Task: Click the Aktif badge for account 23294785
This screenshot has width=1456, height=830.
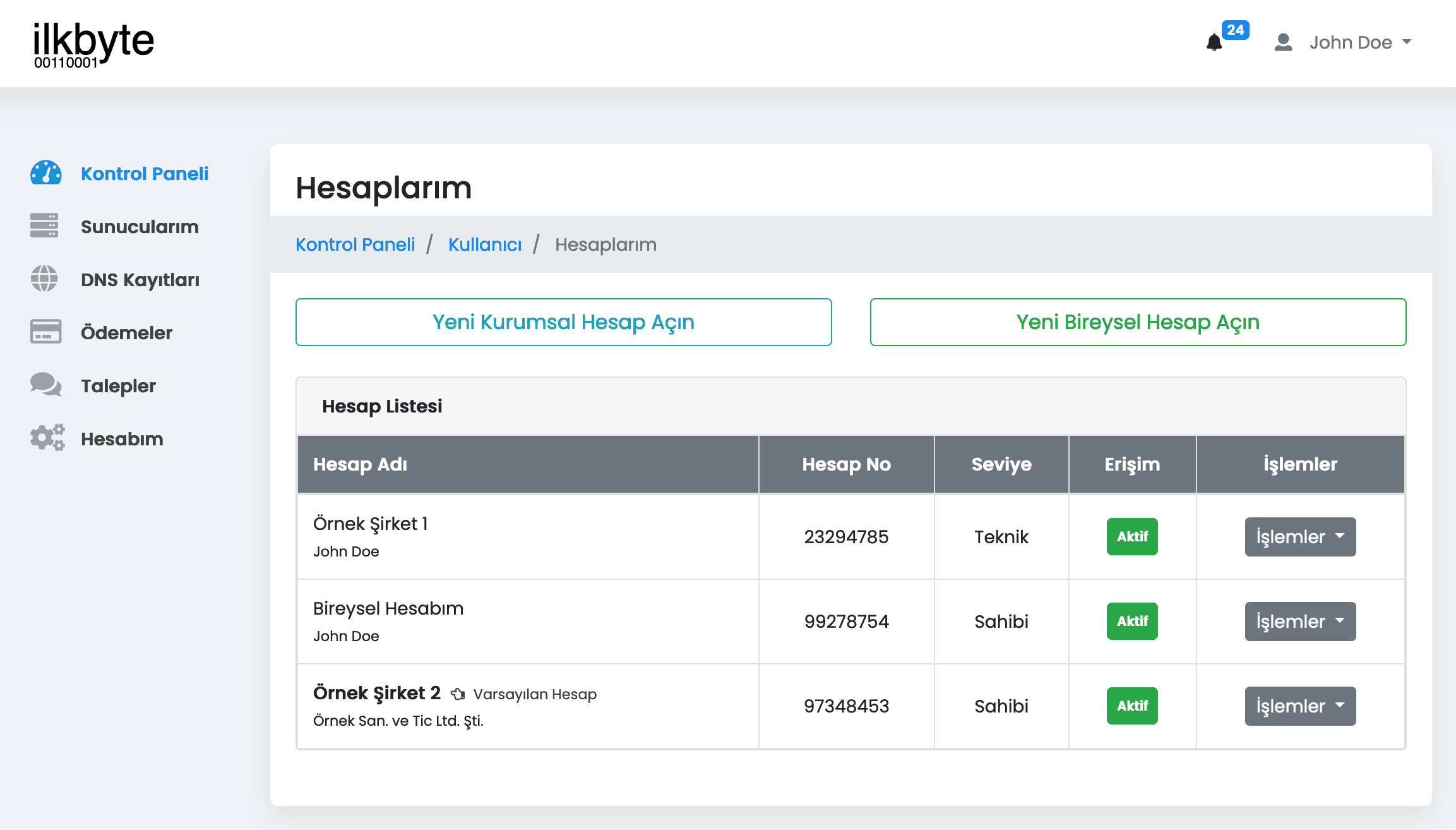Action: [1131, 536]
